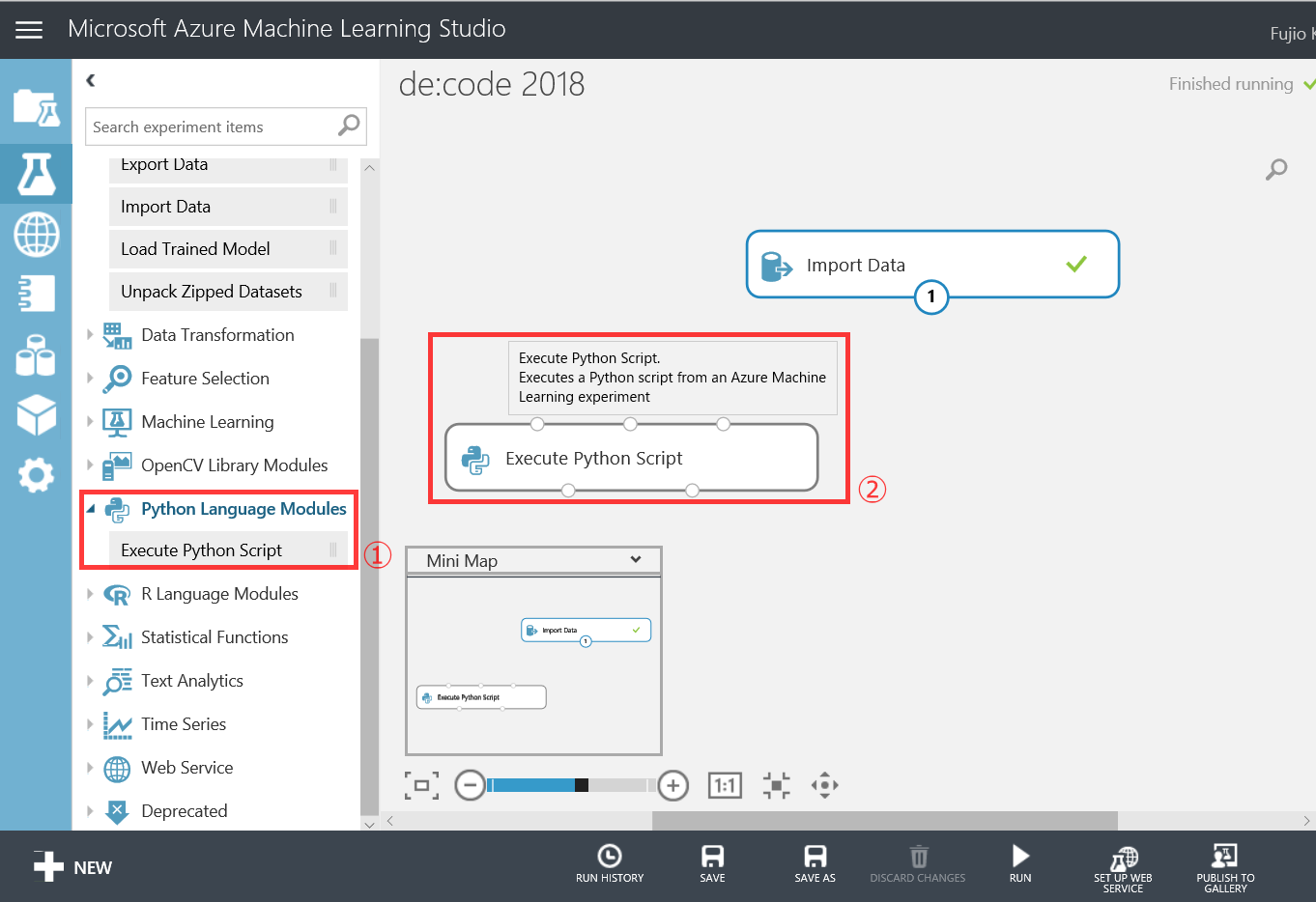Click the pan navigation control icon

(824, 785)
